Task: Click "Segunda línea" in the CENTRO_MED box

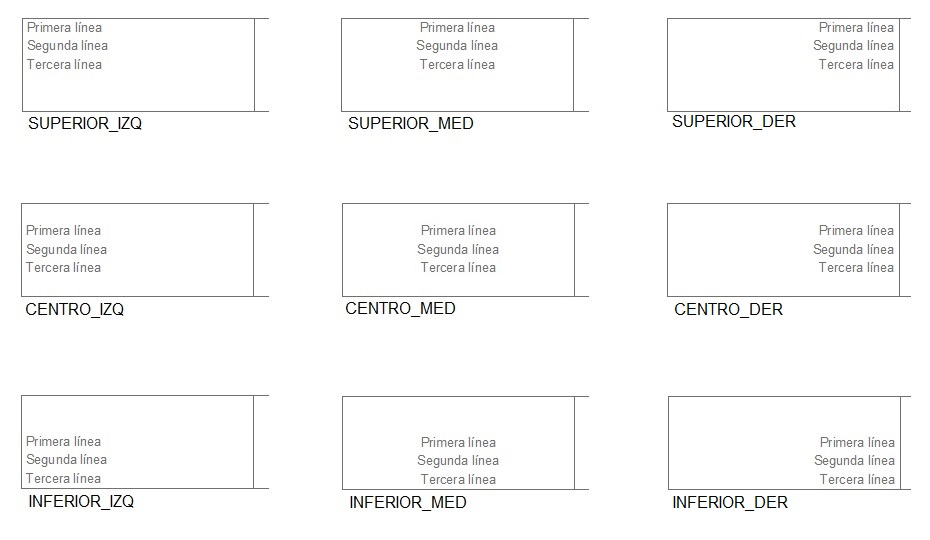Action: tap(458, 249)
